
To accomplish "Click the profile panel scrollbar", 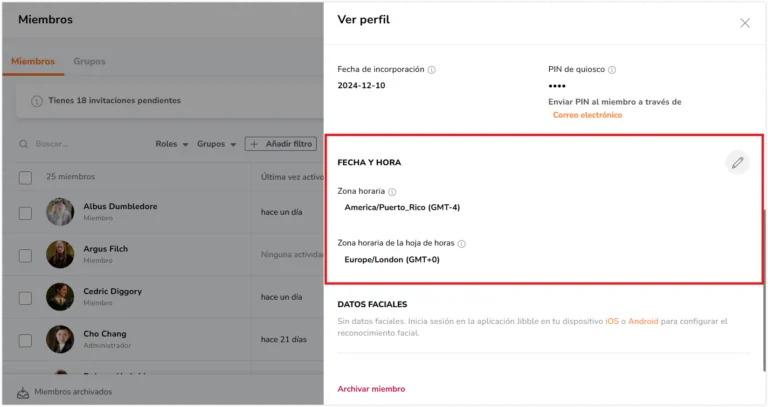I will [763, 291].
